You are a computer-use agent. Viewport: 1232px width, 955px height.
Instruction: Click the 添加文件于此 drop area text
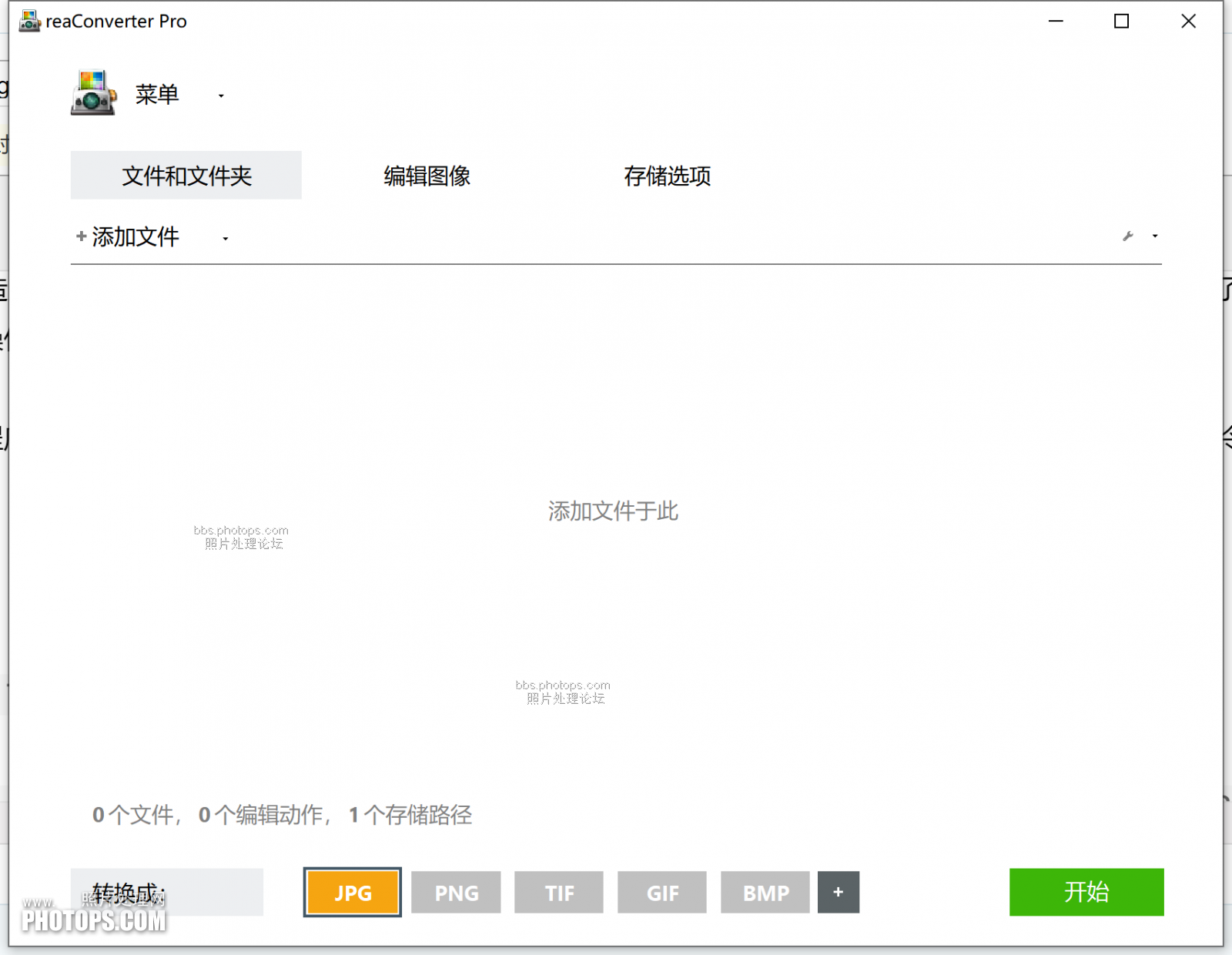click(613, 511)
